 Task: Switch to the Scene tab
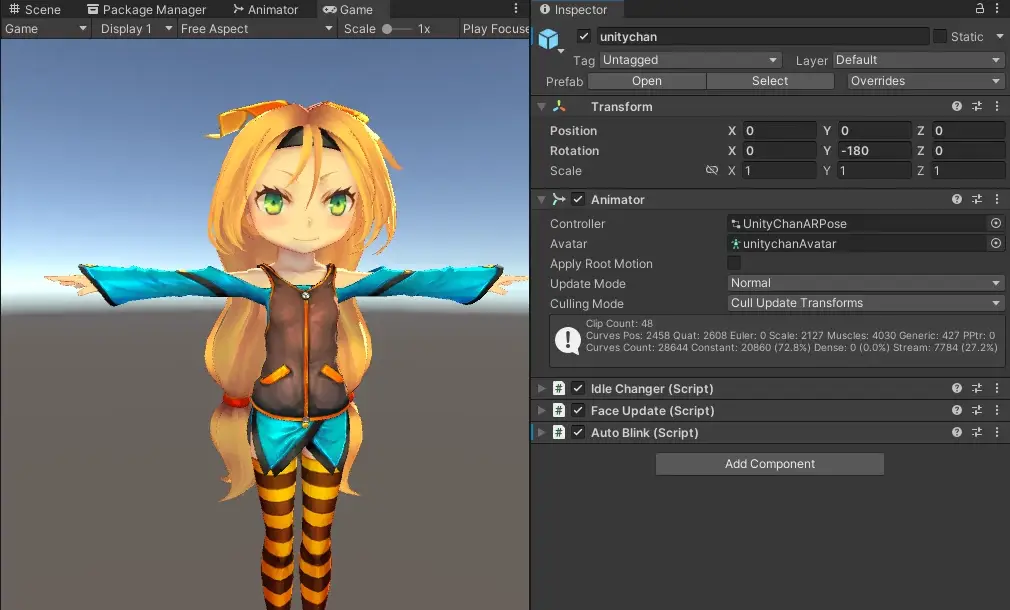pyautogui.click(x=35, y=9)
